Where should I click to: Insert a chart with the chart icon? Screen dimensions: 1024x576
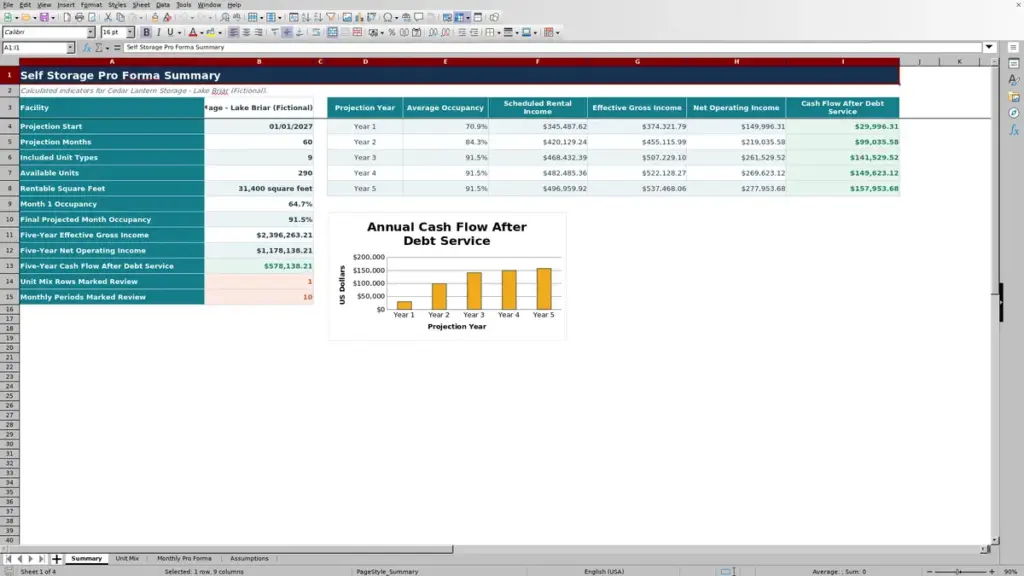coord(359,18)
